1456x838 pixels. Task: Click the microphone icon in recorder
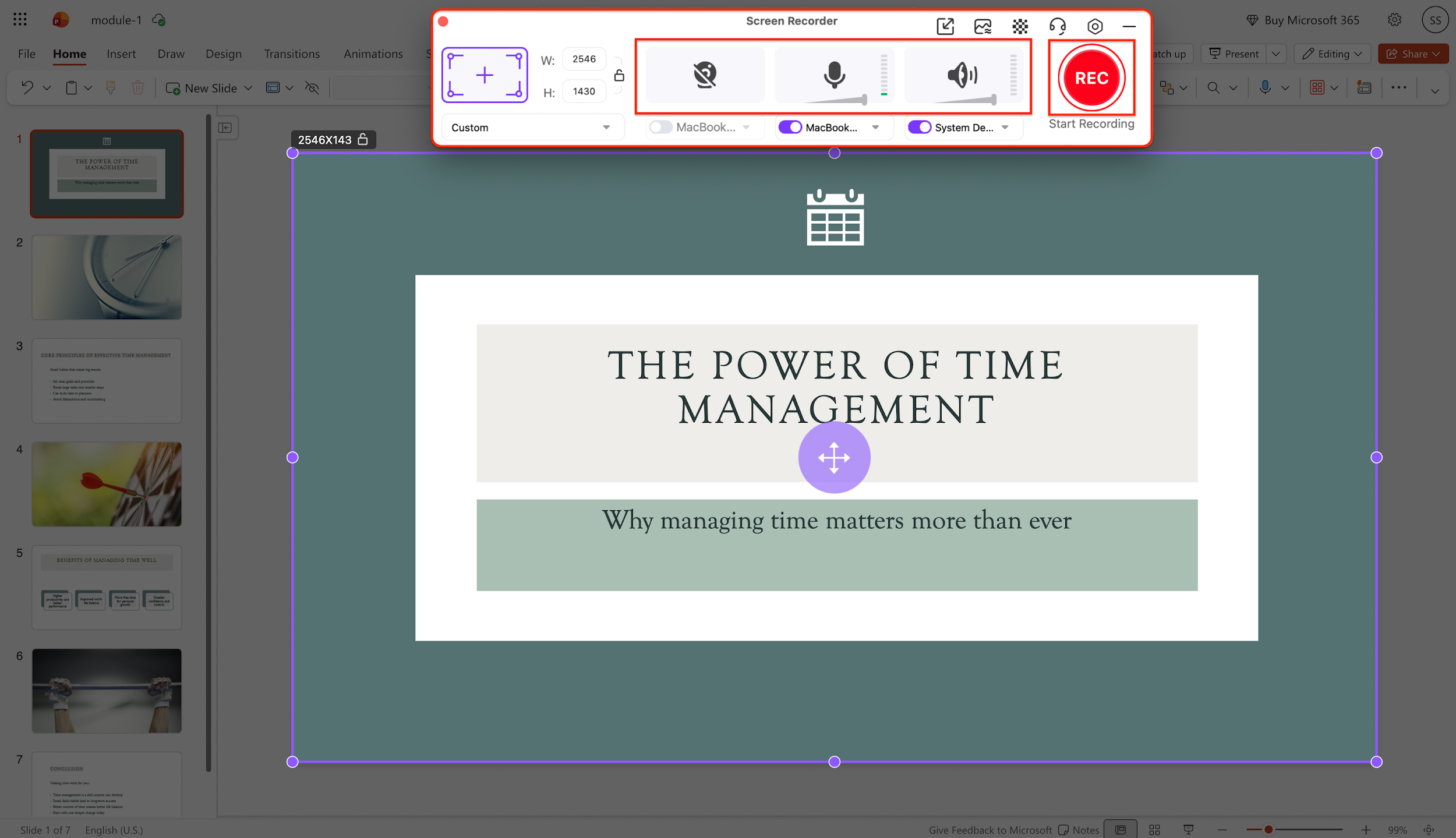point(834,75)
